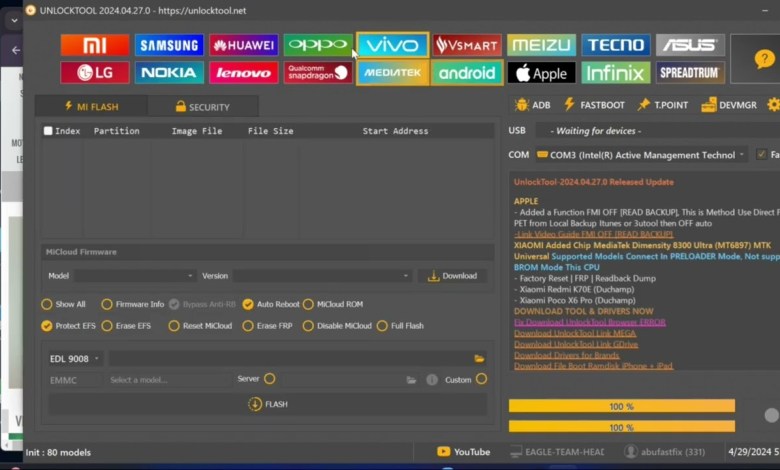Image resolution: width=780 pixels, height=470 pixels.
Task: Open the USB Waiting for devices dropdown
Action: [658, 131]
